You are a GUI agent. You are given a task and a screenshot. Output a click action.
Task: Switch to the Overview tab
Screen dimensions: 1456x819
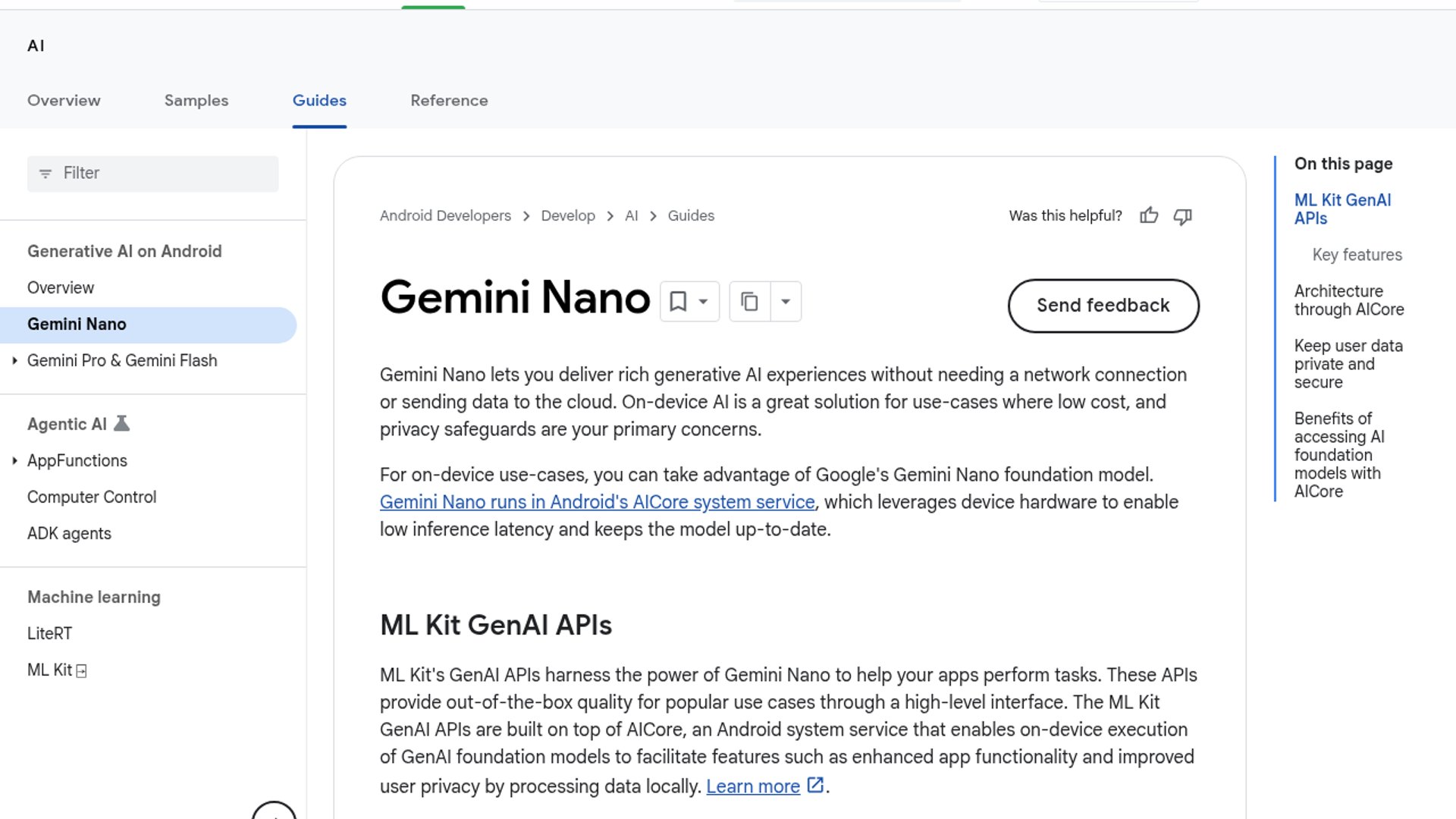coord(64,100)
